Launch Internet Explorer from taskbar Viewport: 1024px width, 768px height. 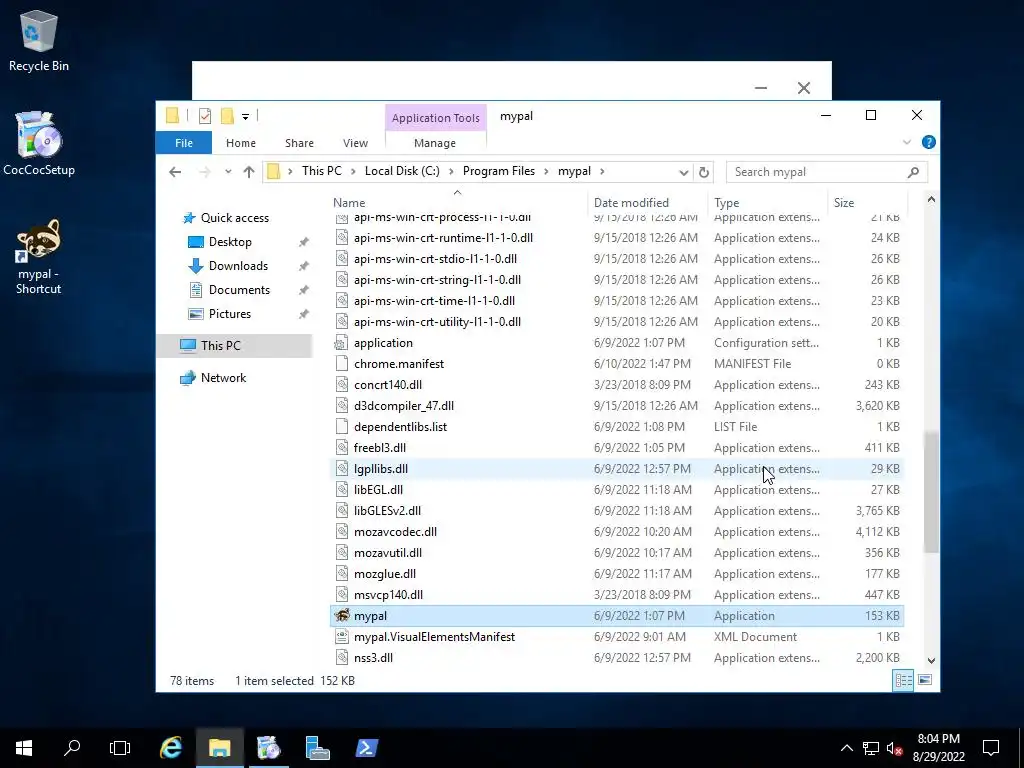tap(171, 748)
